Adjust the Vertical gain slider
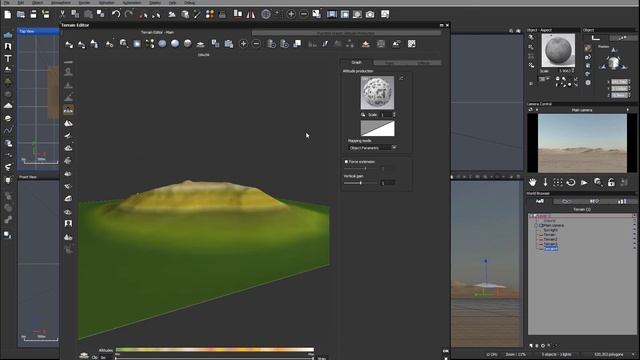Viewport: 640px width, 360px height. [x=360, y=183]
